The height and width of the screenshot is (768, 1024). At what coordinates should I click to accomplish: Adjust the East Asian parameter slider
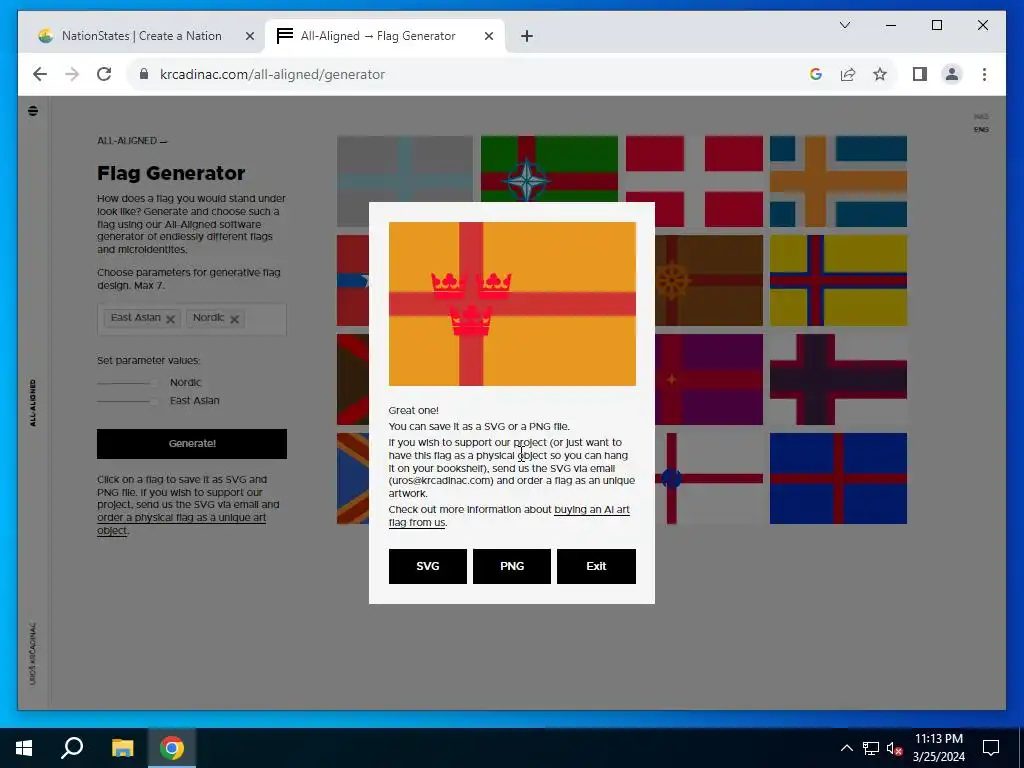click(x=127, y=401)
